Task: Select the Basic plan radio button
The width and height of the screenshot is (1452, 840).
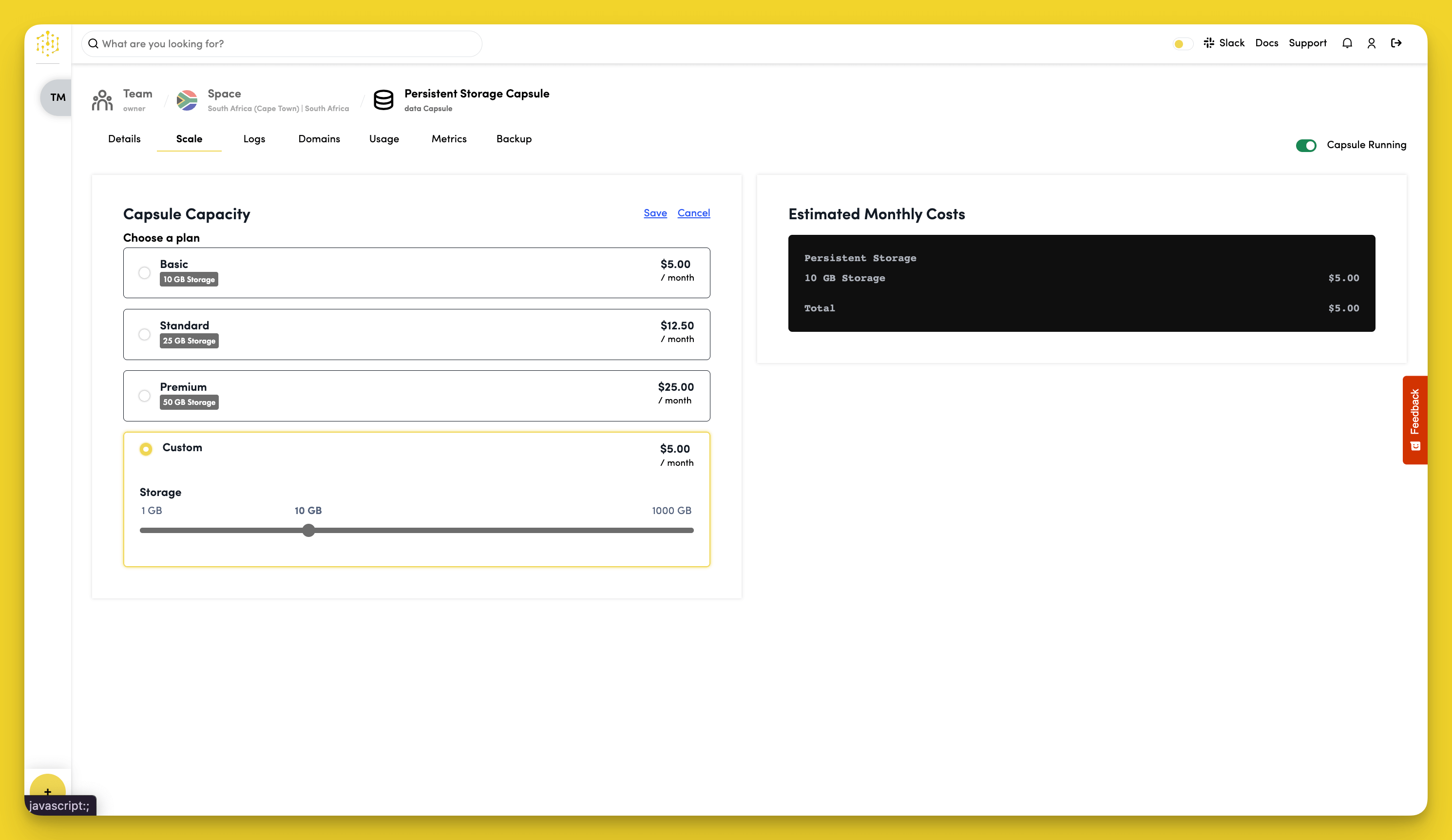Action: (x=144, y=272)
